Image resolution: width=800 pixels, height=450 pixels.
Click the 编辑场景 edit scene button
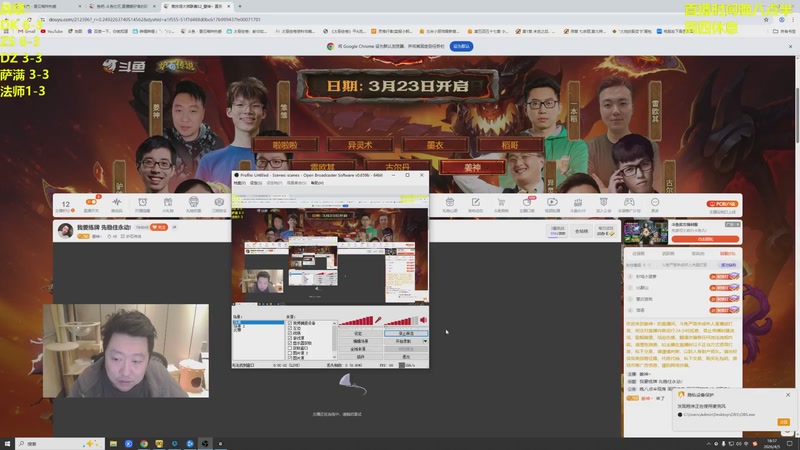click(360, 341)
